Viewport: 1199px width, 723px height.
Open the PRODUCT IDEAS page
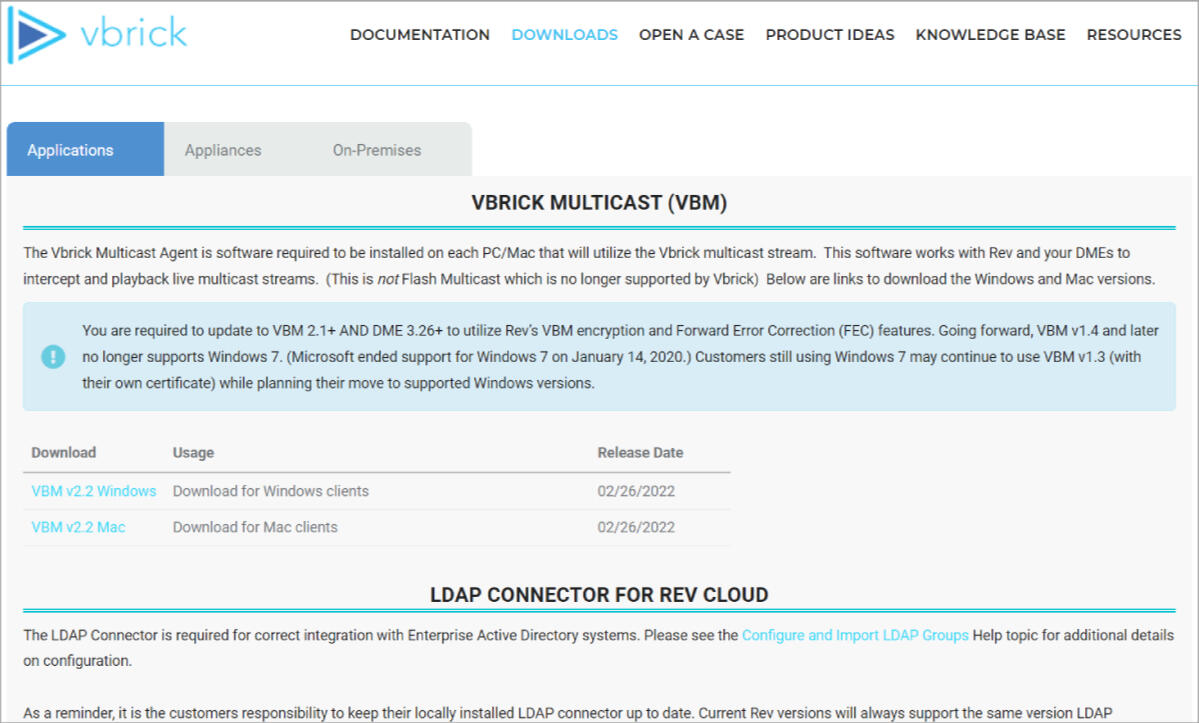point(830,34)
